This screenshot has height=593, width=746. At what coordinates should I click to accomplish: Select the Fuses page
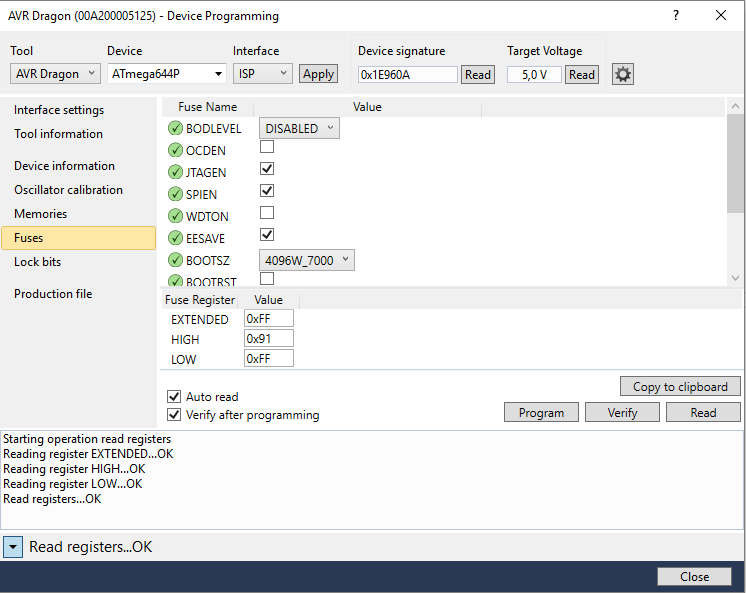point(79,238)
